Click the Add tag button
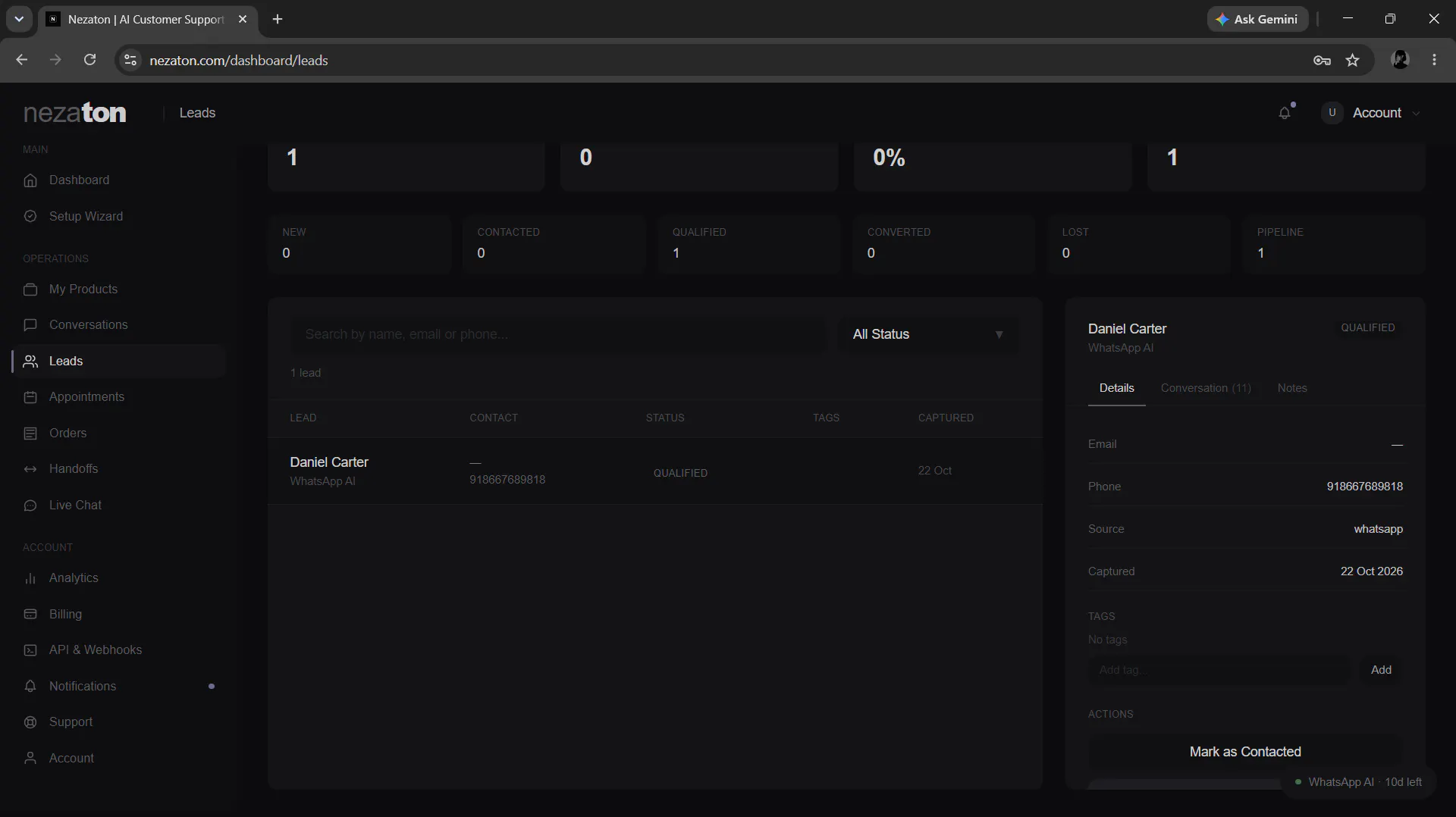This screenshot has height=817, width=1456. pos(1381,670)
